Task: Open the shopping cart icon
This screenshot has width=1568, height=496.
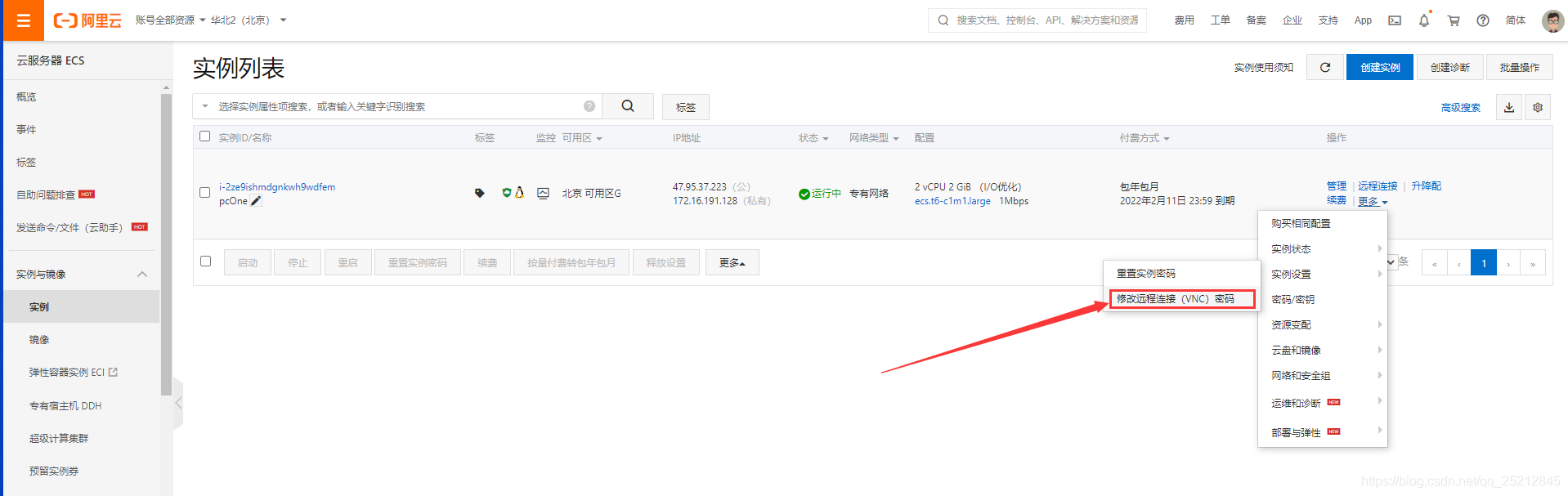Action: (1454, 20)
